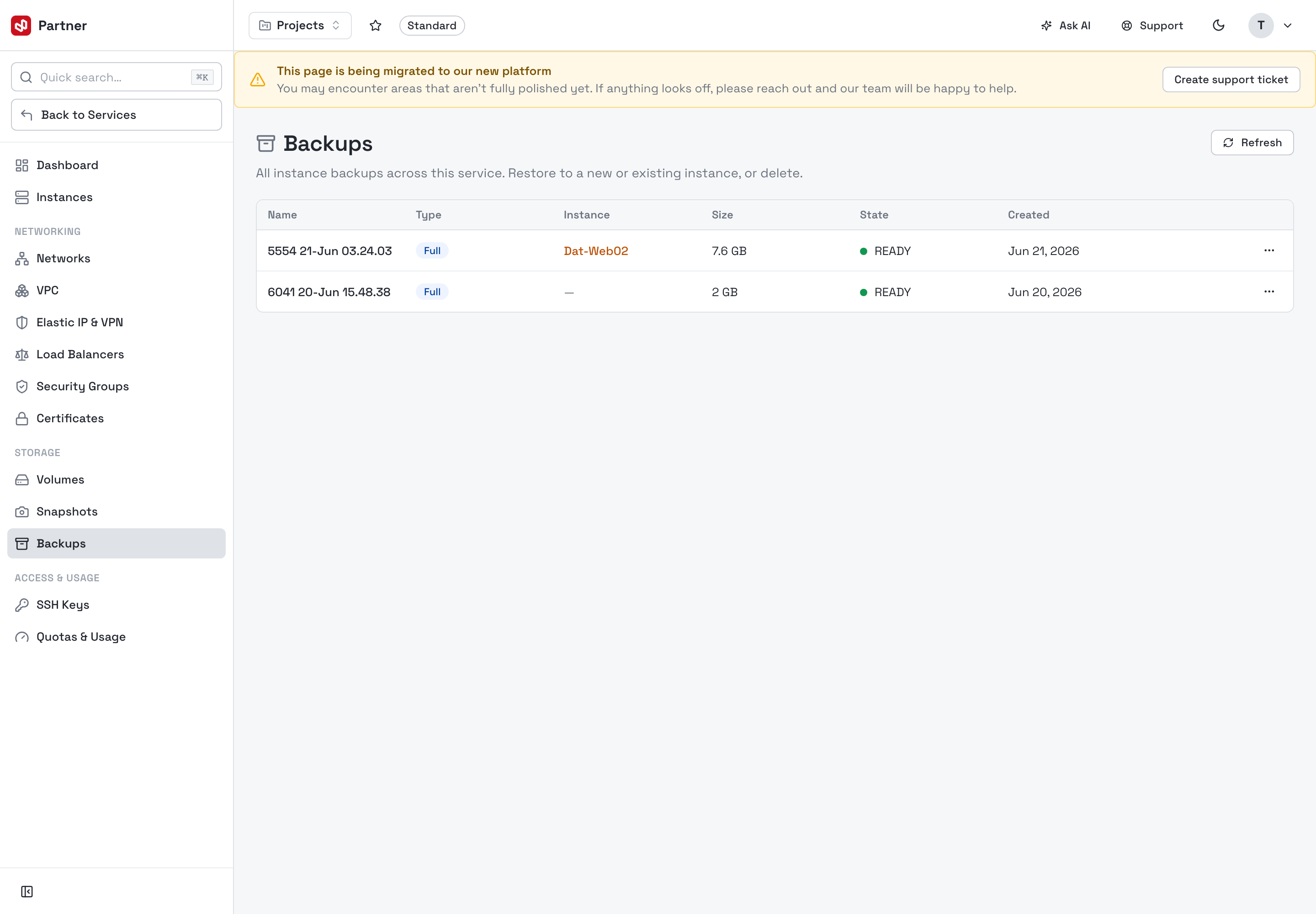
Task: Refresh the backups list
Action: click(1252, 143)
